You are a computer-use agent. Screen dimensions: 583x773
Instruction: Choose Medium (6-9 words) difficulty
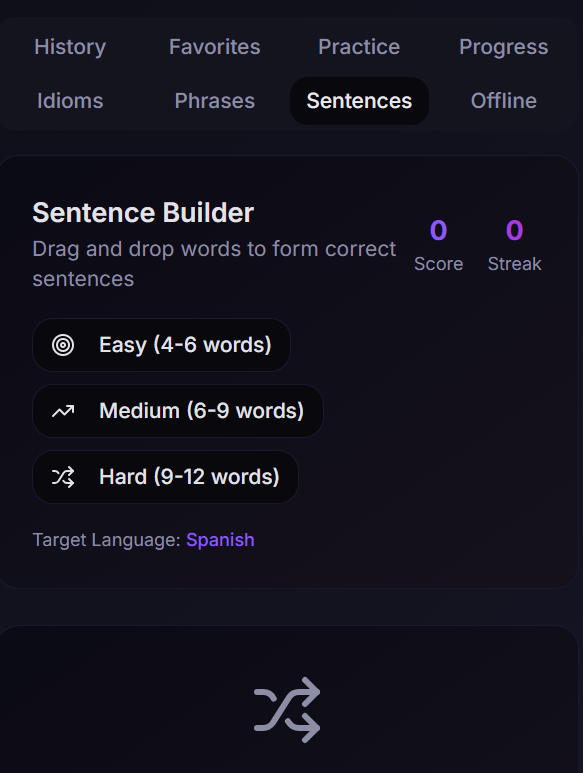click(177, 411)
